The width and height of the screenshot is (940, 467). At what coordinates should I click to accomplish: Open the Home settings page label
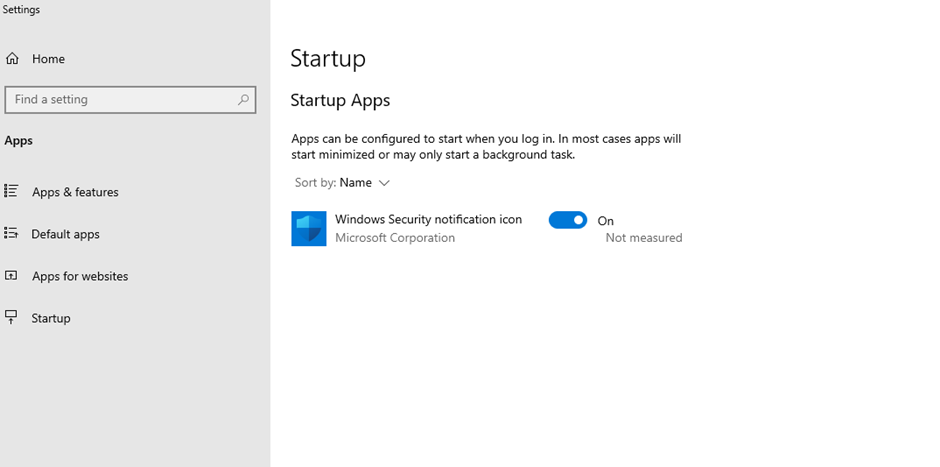pos(49,59)
